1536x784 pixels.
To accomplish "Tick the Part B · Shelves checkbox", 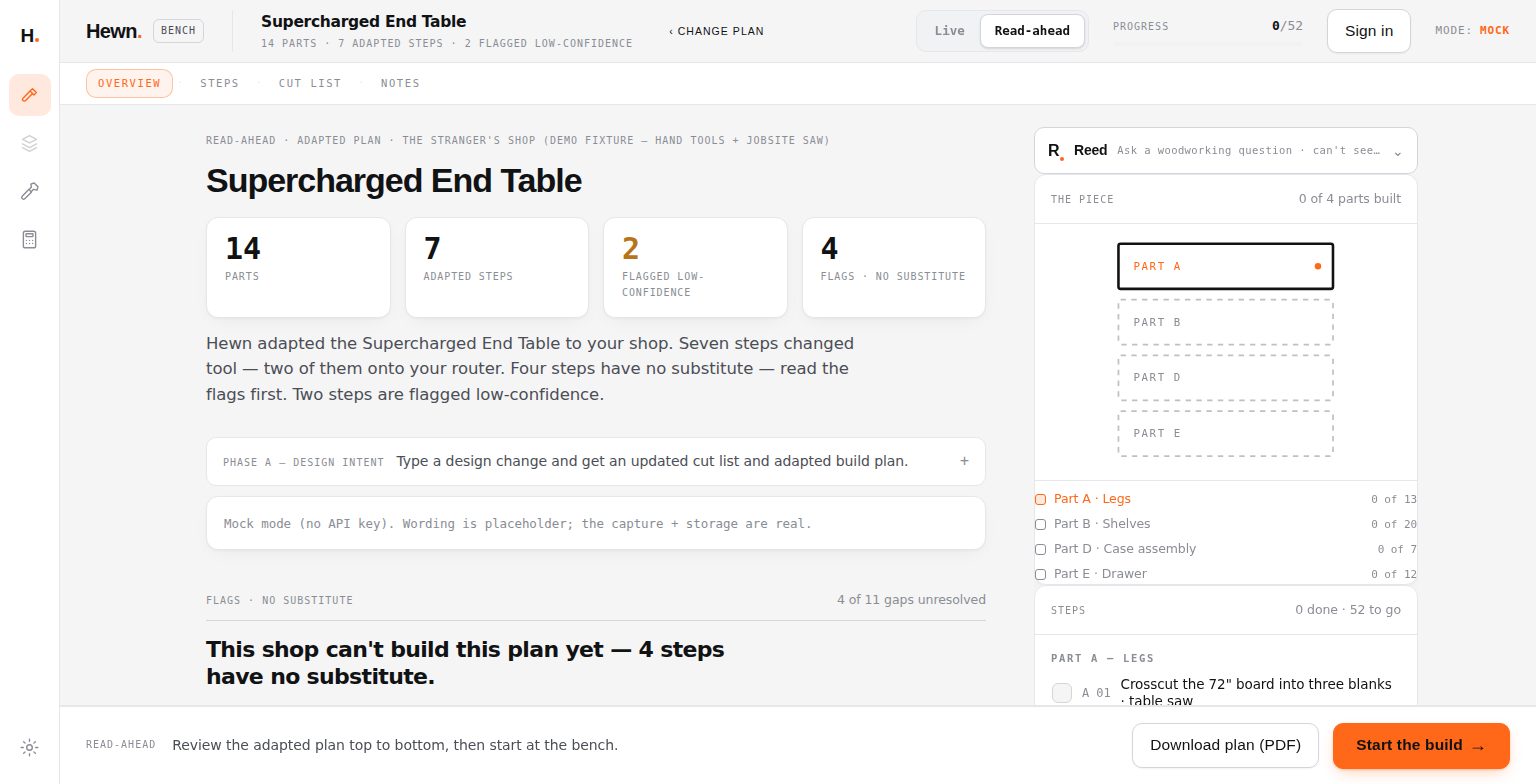I will click(1040, 524).
